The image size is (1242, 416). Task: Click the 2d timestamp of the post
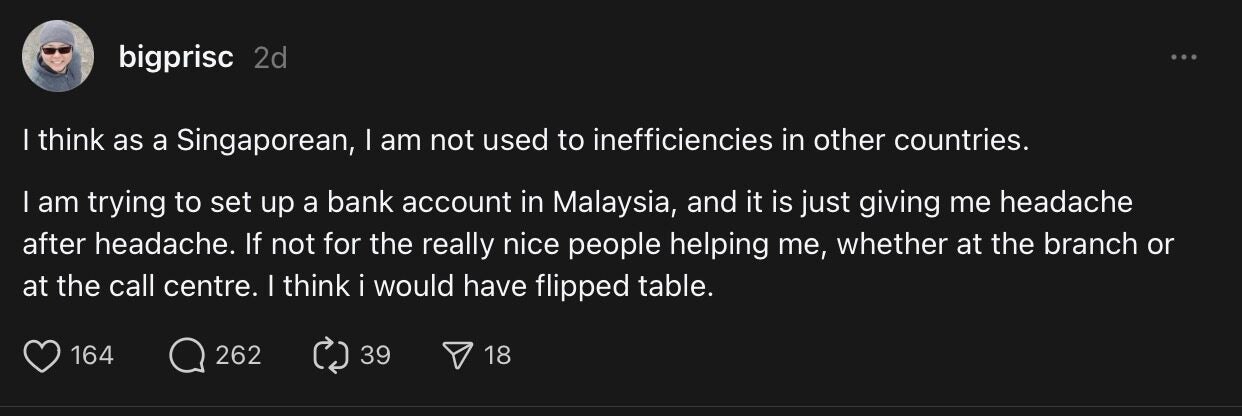(270, 58)
